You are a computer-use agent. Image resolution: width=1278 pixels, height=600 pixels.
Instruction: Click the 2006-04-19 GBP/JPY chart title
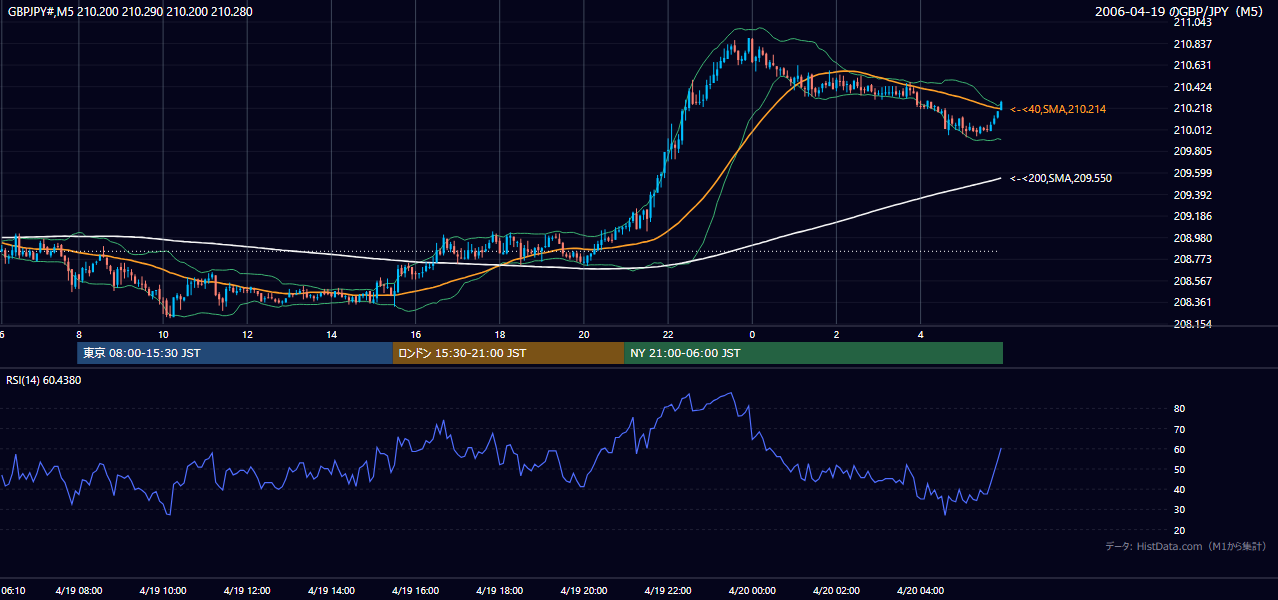click(1181, 11)
